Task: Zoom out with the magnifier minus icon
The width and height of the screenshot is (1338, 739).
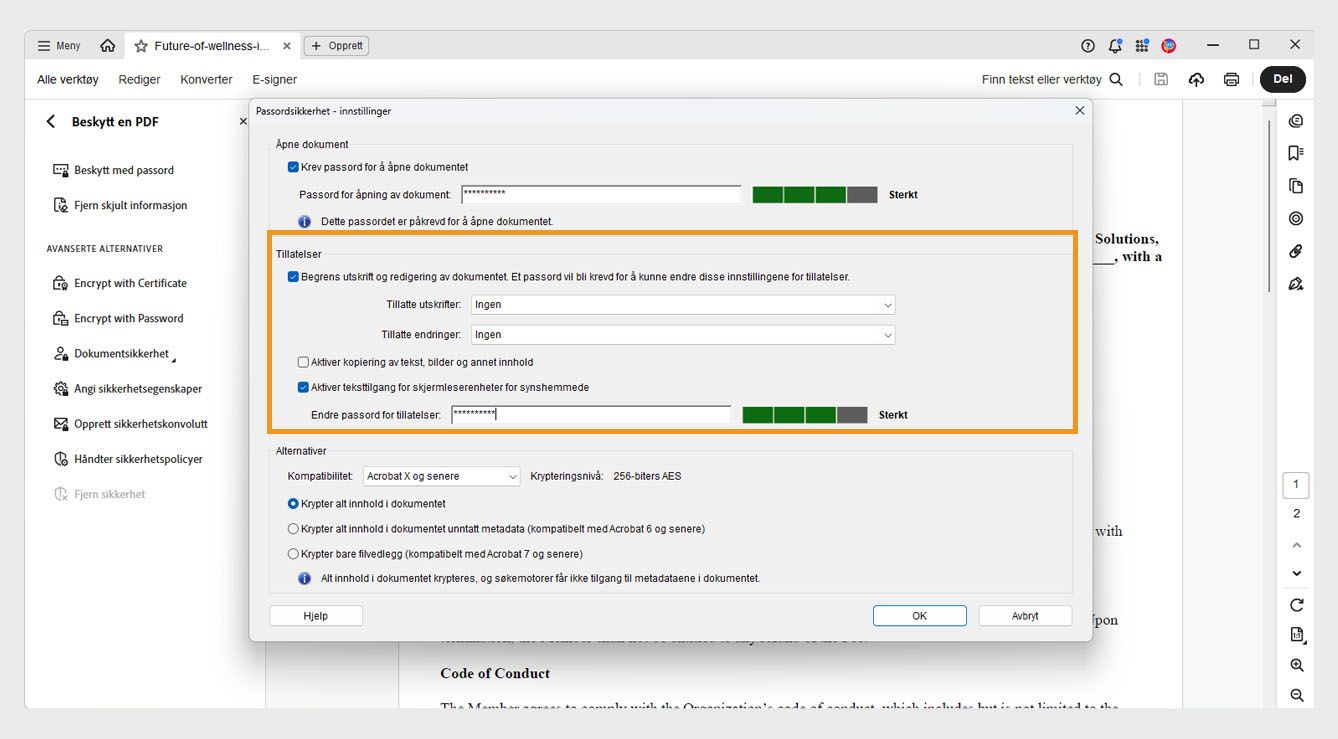Action: point(1296,696)
